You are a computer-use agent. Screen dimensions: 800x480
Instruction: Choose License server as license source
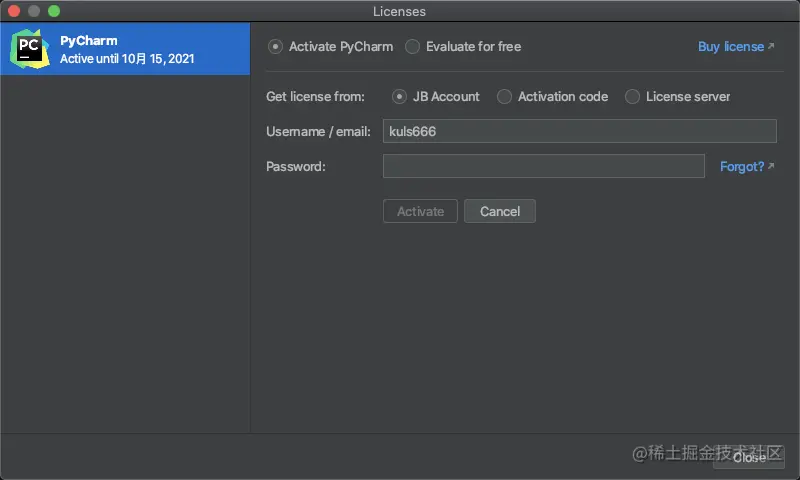pos(632,96)
